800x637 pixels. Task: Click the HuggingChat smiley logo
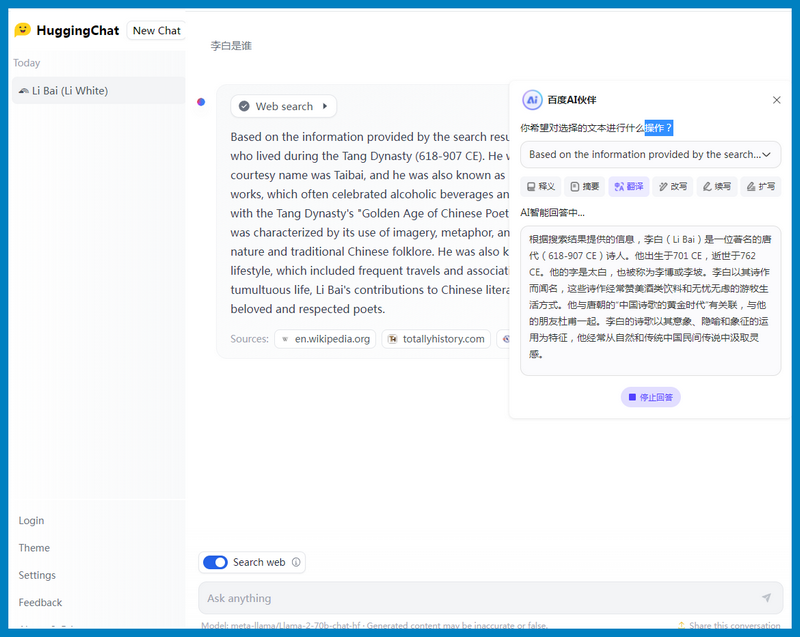22,30
